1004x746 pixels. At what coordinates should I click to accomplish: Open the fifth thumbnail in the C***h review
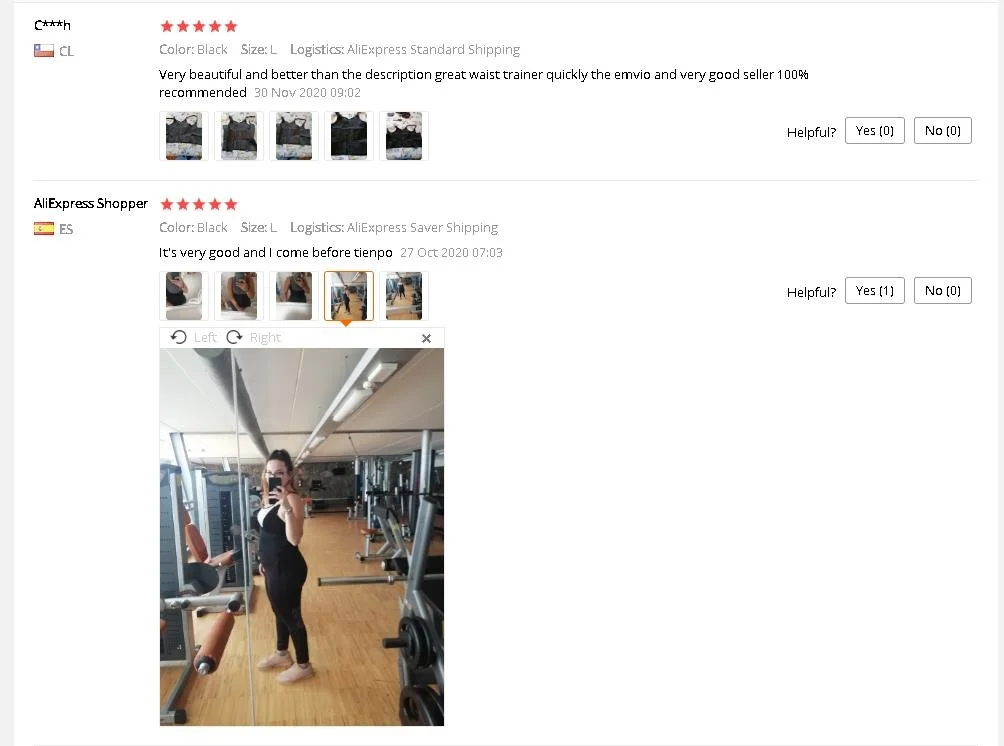point(404,136)
